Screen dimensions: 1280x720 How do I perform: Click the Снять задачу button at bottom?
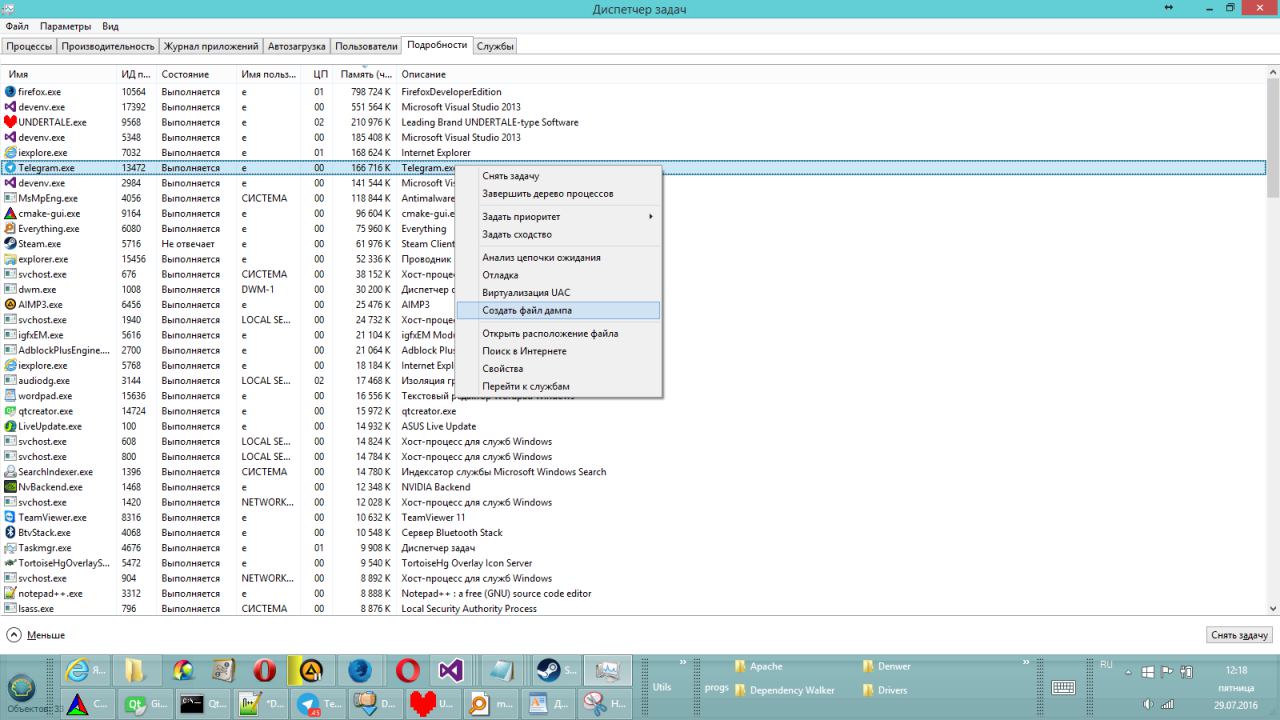1239,635
